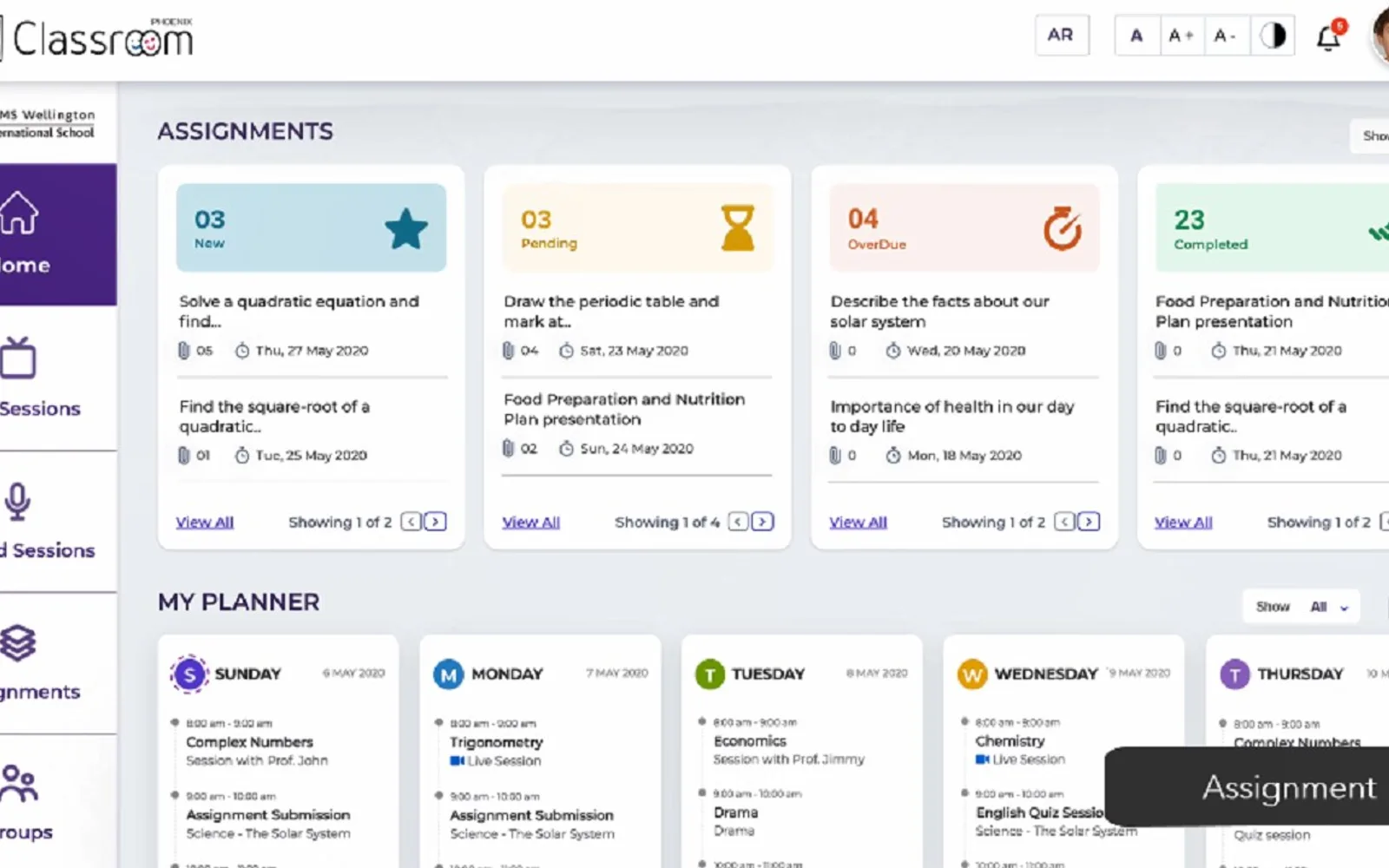The height and width of the screenshot is (868, 1389).
Task: Click the Thursday T day badge
Action: click(x=1234, y=674)
